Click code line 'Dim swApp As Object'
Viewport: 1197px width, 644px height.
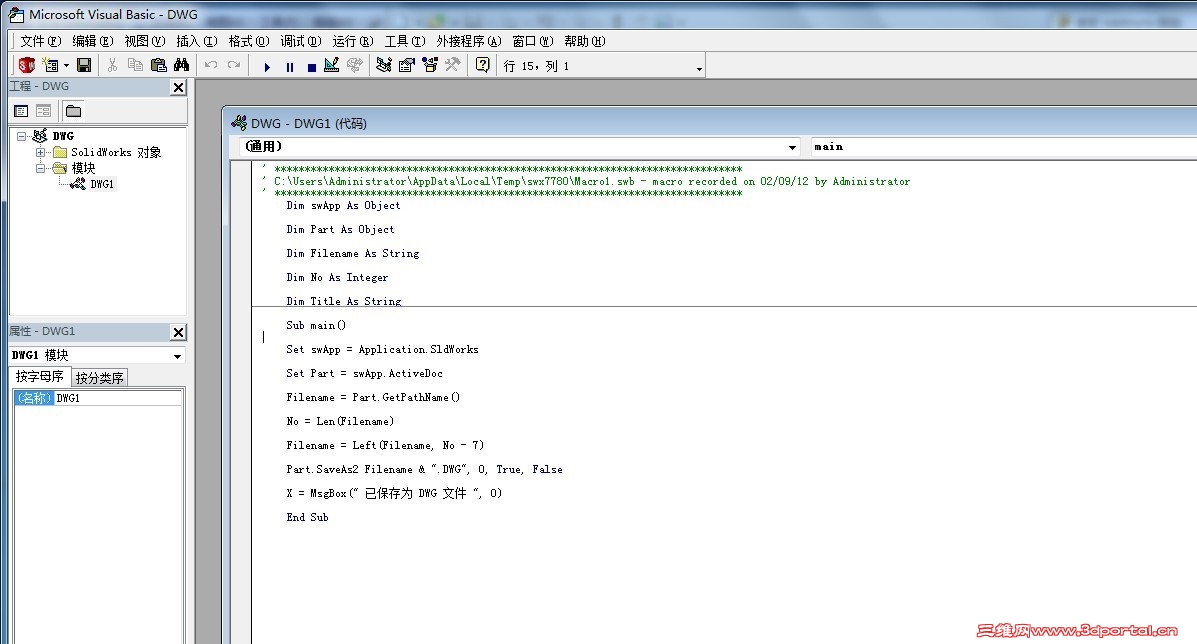tap(343, 205)
